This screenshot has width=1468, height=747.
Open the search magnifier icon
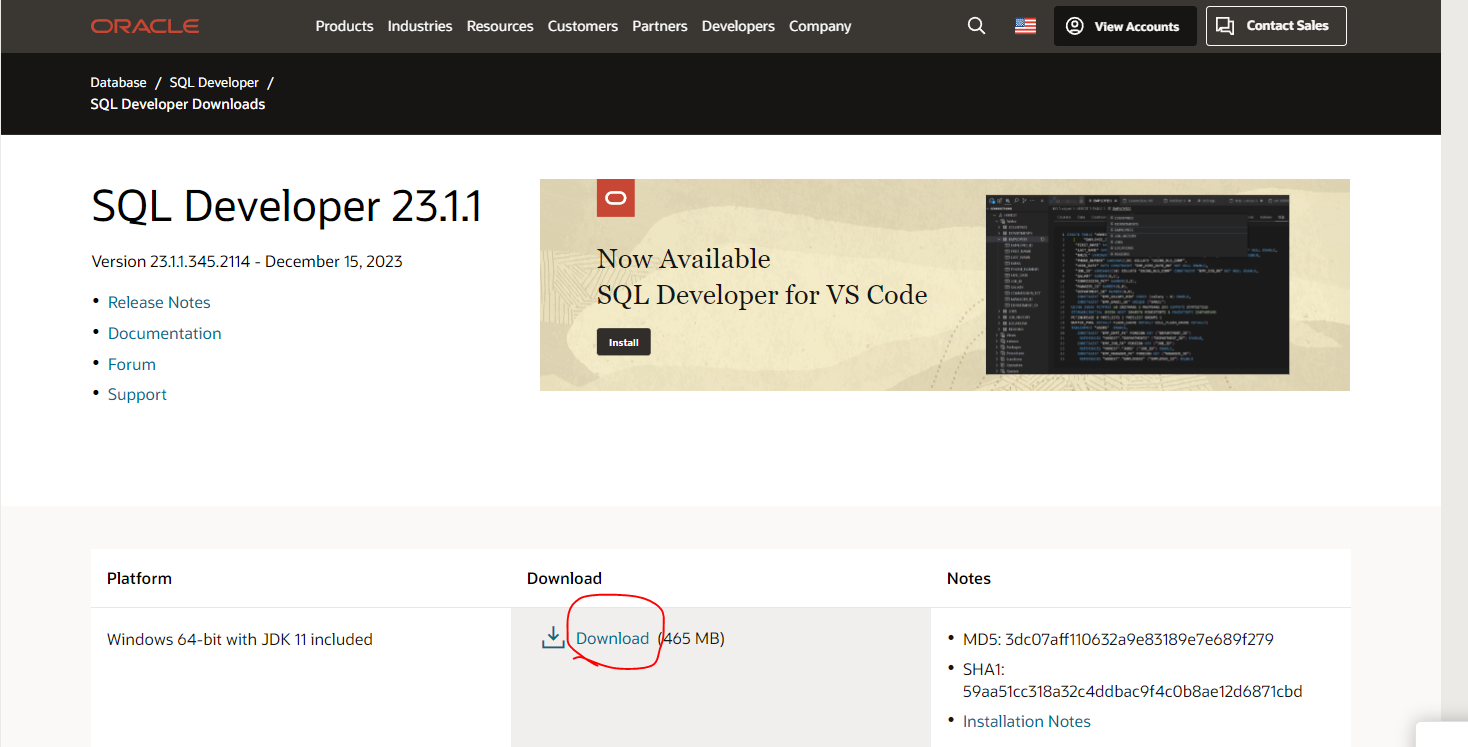coord(977,26)
